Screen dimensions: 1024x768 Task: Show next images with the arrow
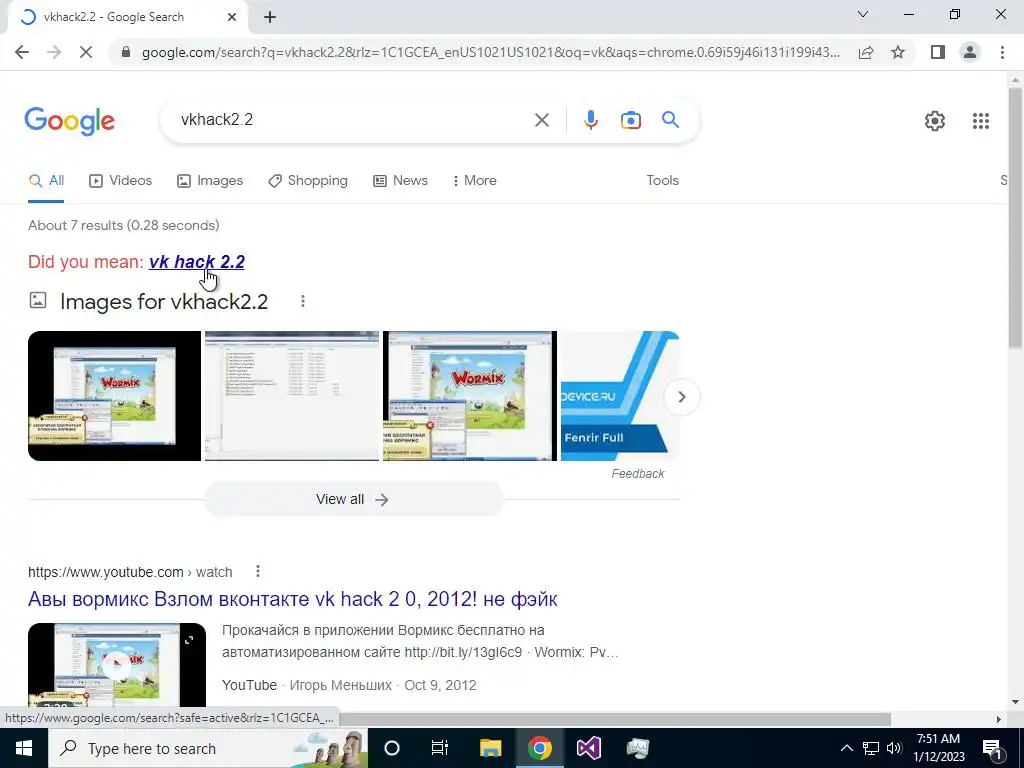(682, 397)
